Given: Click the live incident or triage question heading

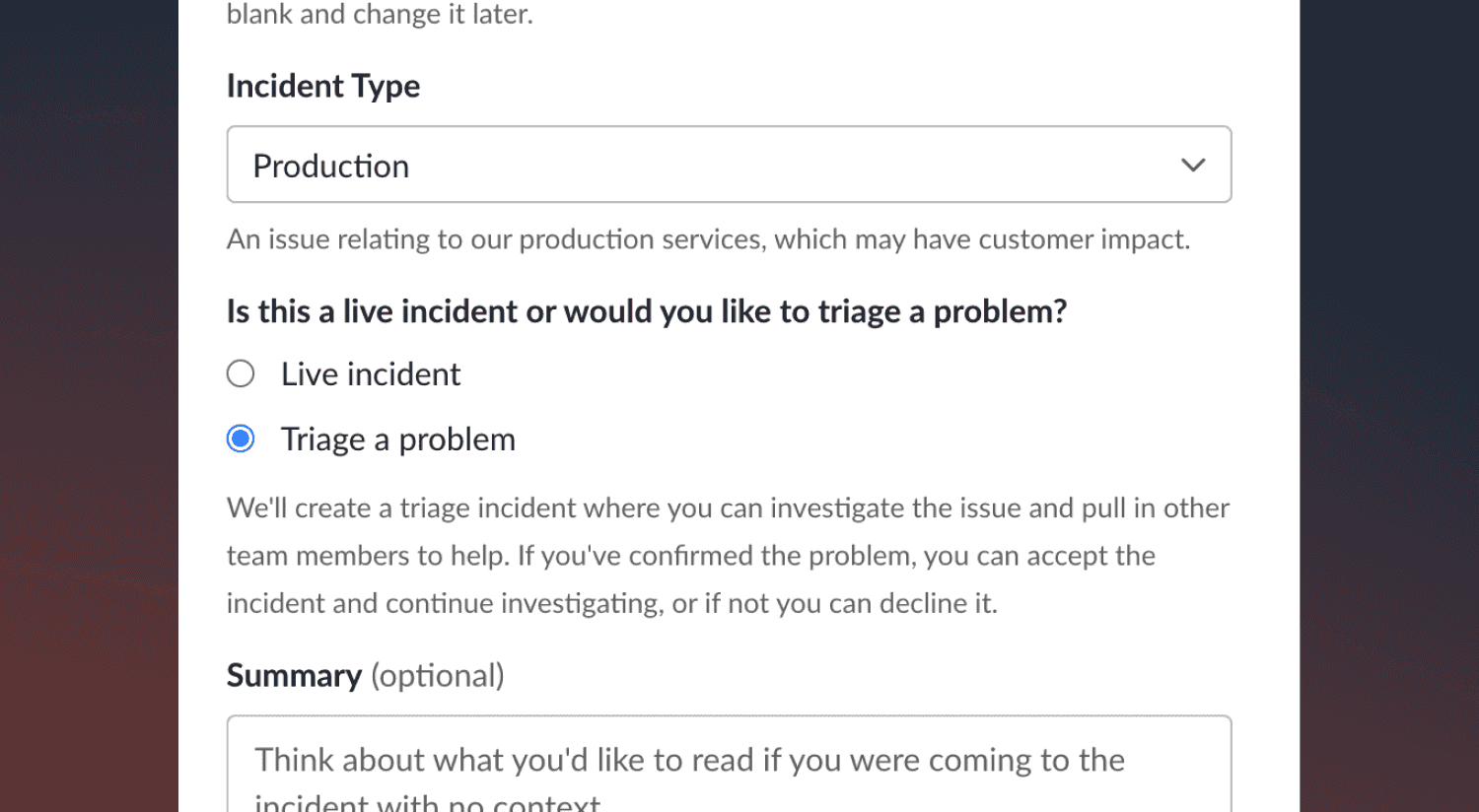Looking at the screenshot, I should click(646, 311).
